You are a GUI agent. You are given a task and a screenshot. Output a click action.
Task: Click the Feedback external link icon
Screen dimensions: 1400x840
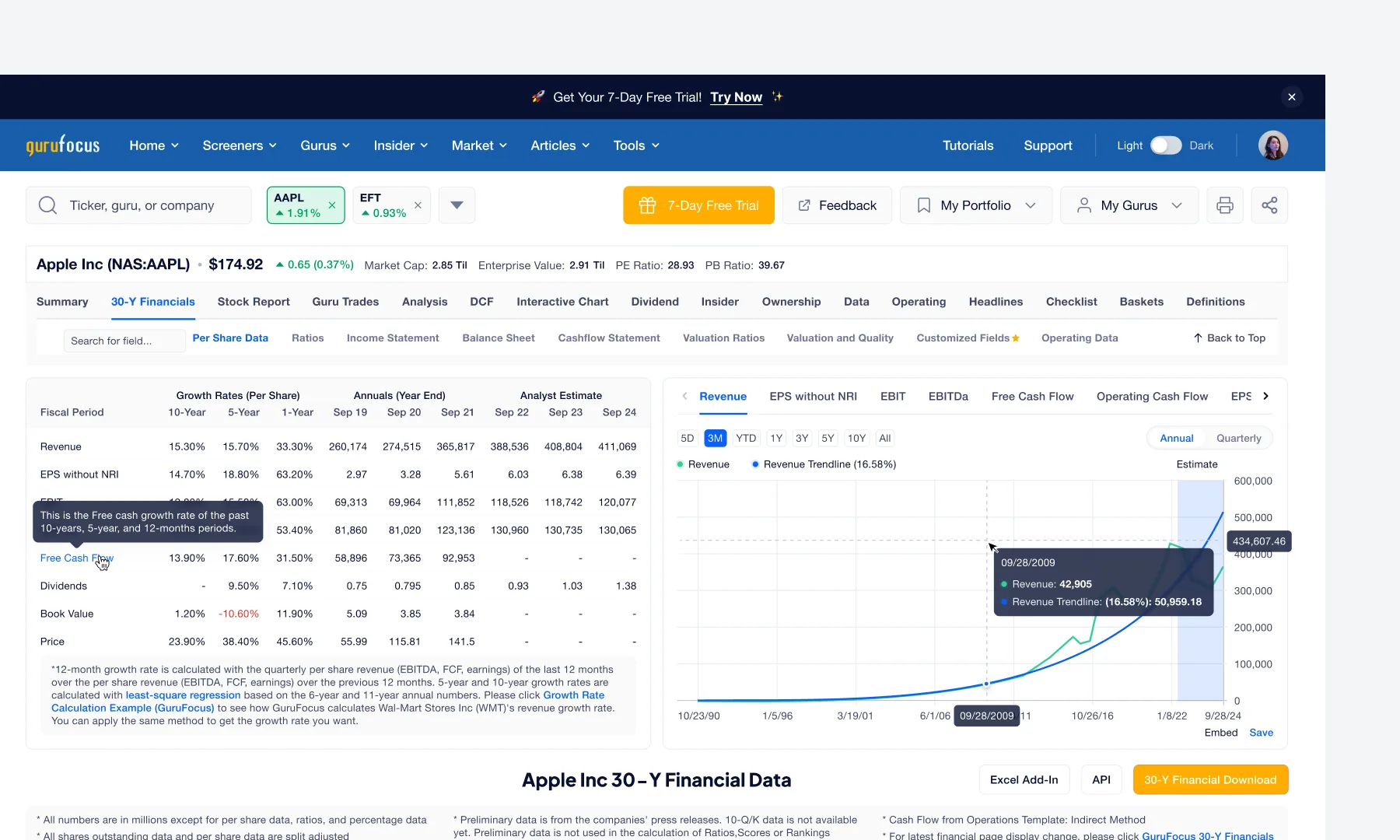click(x=804, y=205)
